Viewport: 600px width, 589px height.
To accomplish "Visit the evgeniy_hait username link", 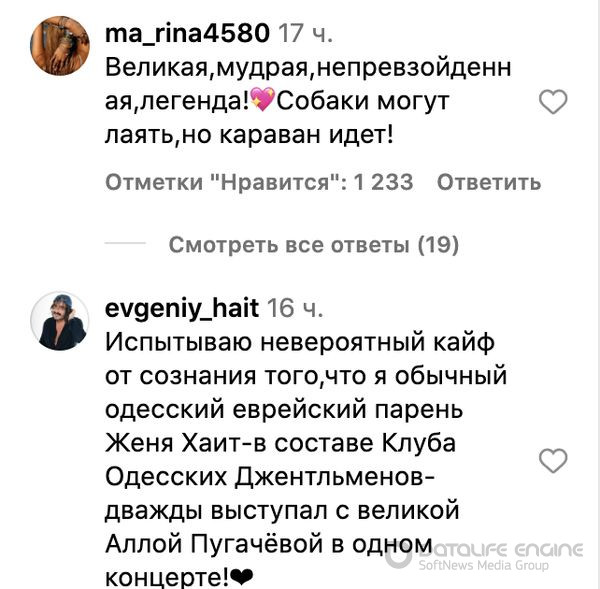I will pyautogui.click(x=182, y=308).
